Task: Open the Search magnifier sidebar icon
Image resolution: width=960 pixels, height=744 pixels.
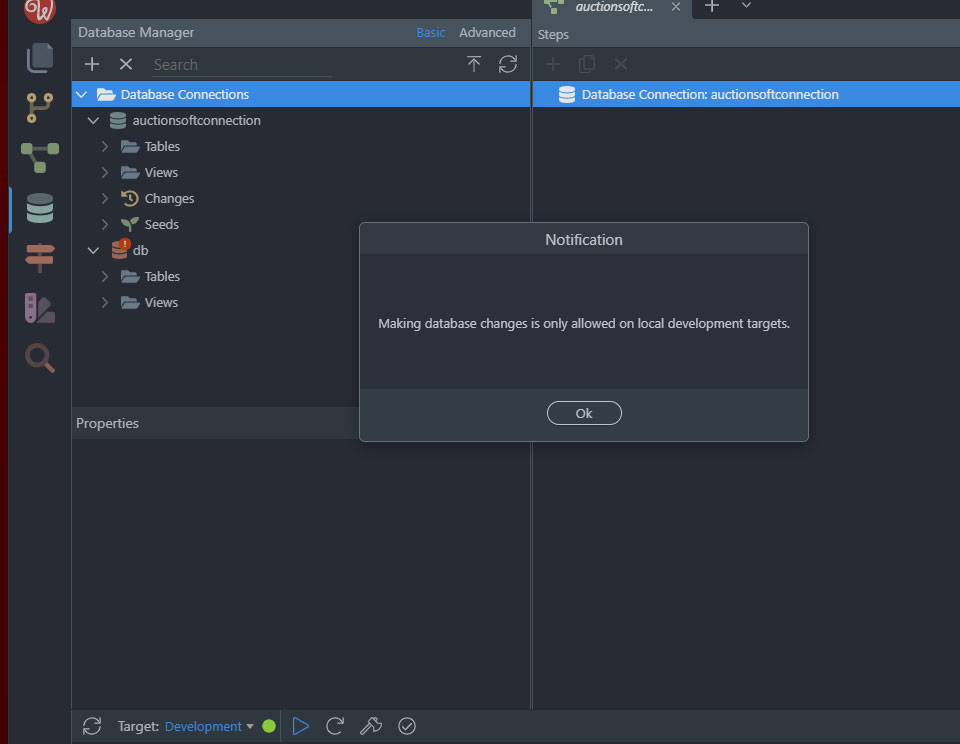Action: pos(40,358)
